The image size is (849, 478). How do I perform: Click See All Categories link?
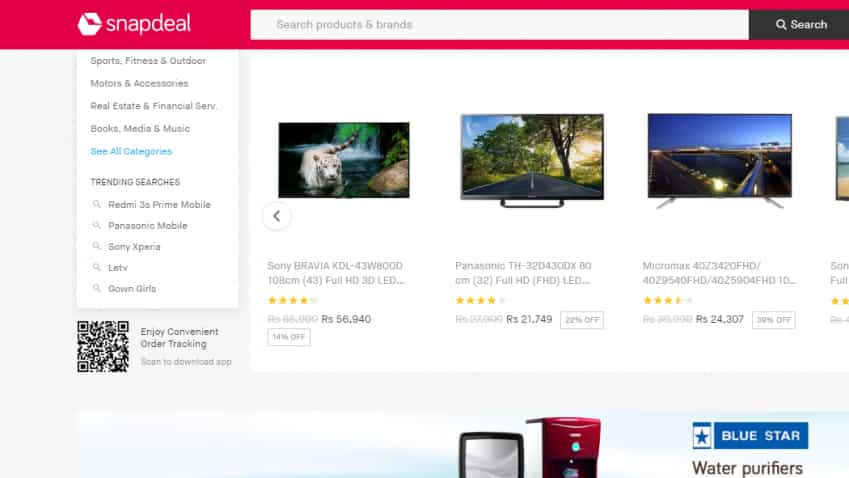click(x=131, y=152)
